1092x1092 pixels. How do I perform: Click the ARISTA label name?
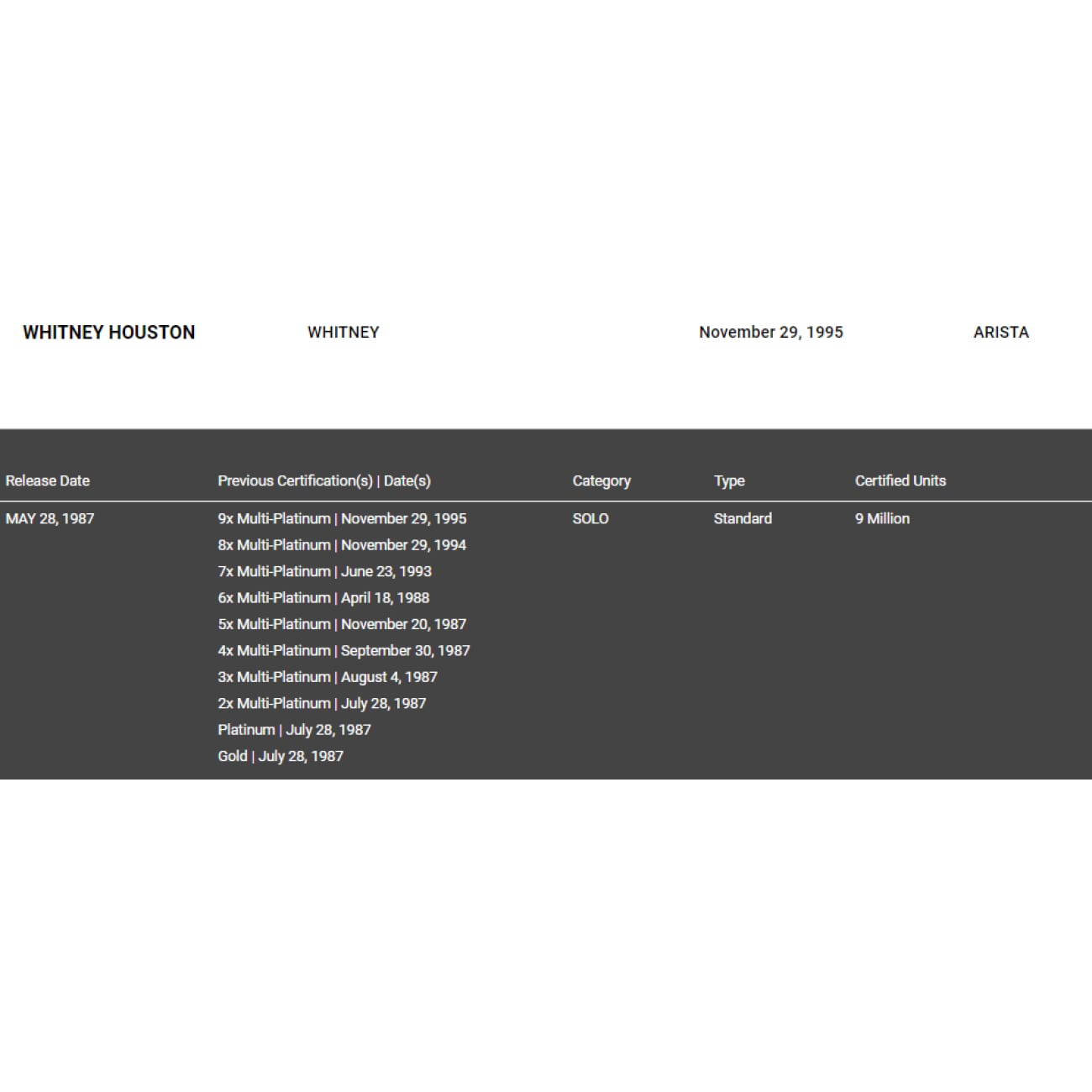coord(1001,333)
